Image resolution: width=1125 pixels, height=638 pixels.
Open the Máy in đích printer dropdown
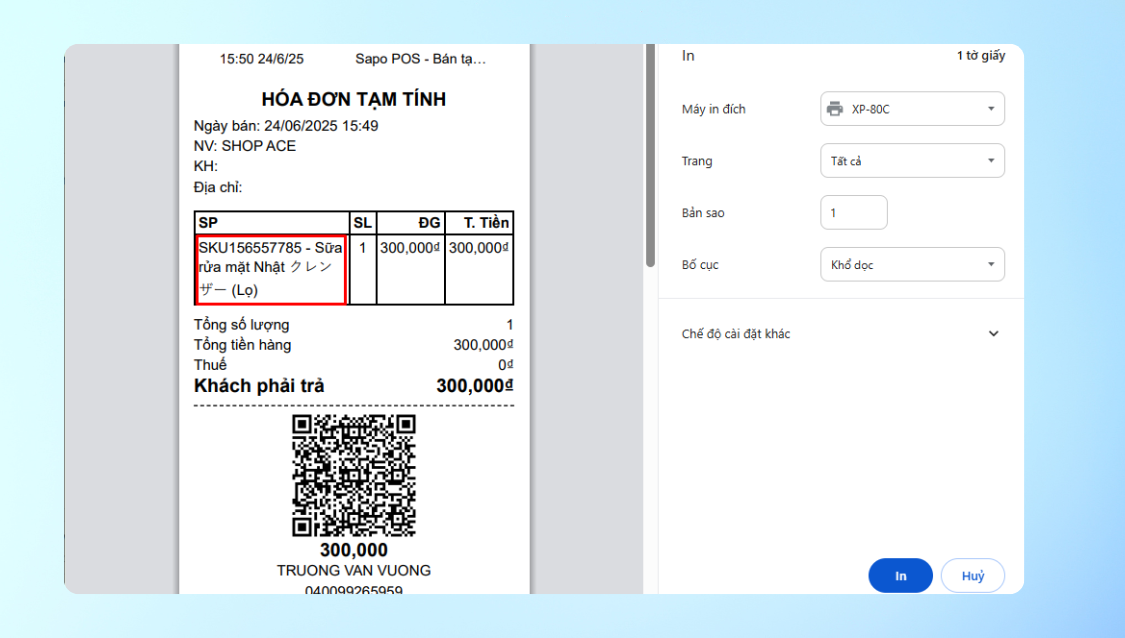[x=912, y=109]
